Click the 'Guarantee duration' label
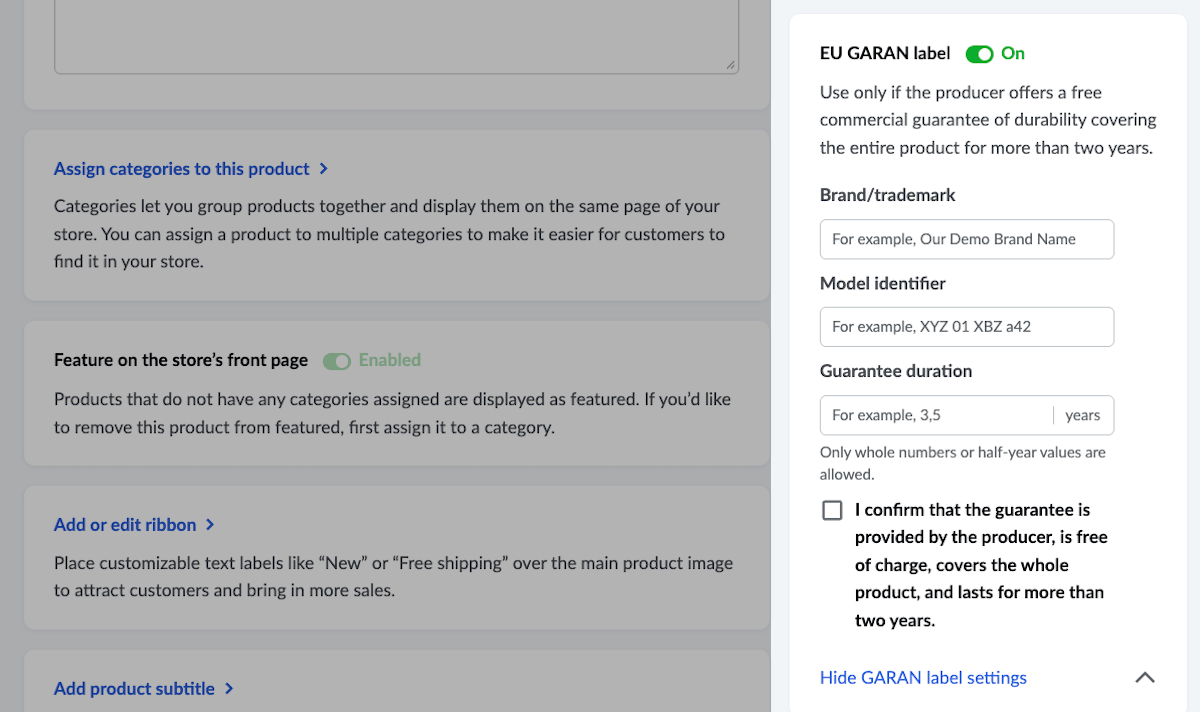The height and width of the screenshot is (712, 1200). click(896, 371)
